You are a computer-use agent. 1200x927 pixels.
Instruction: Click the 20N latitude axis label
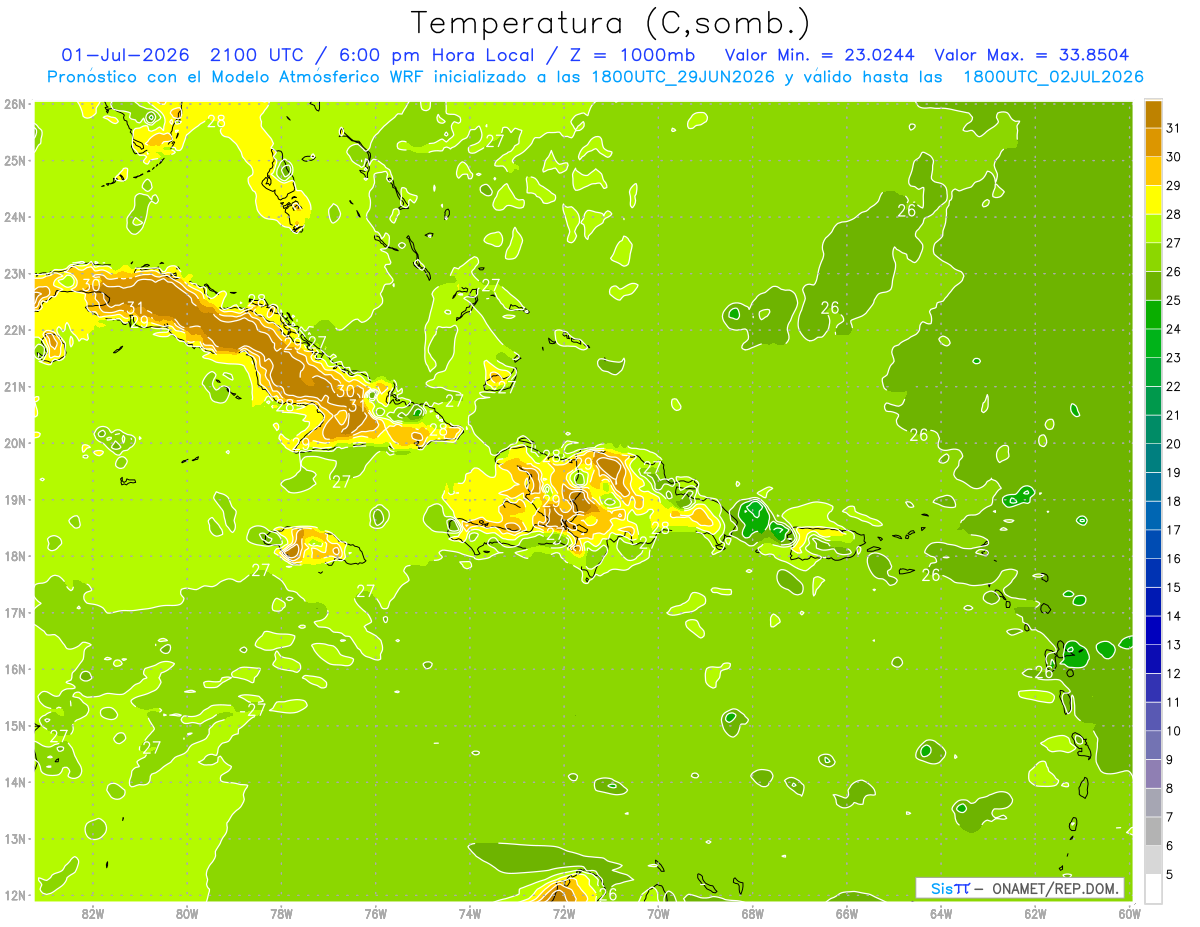tap(14, 443)
